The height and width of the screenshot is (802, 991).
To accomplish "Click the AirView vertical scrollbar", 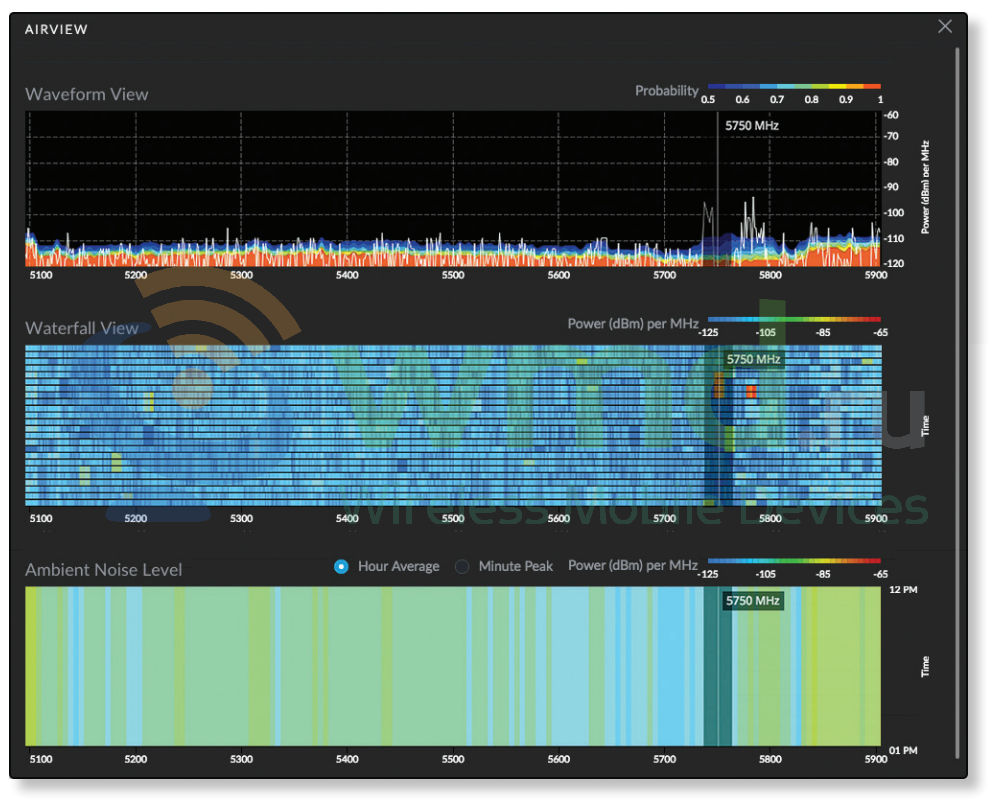I will click(x=958, y=404).
